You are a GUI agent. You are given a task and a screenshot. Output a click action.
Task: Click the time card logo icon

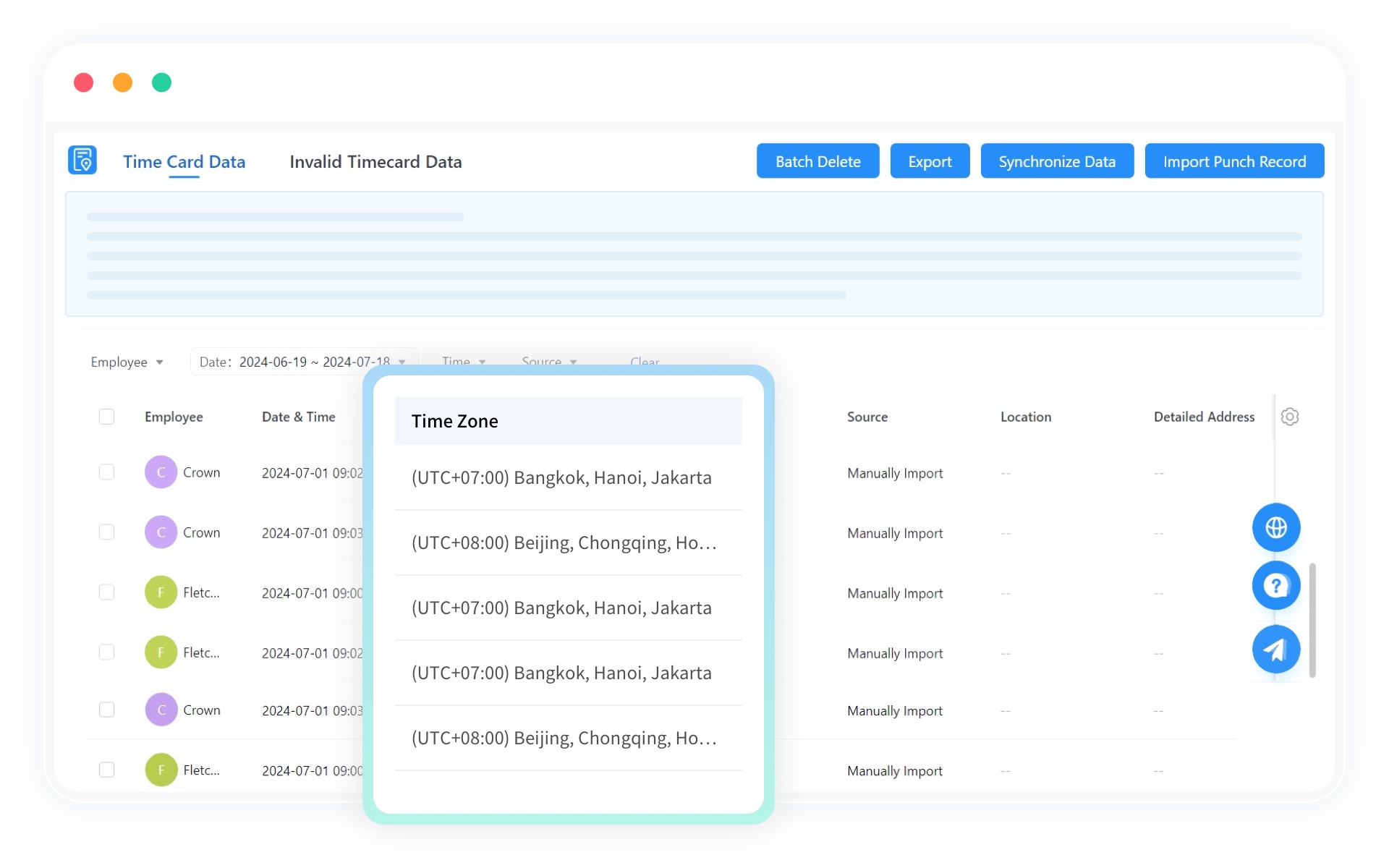pos(82,161)
